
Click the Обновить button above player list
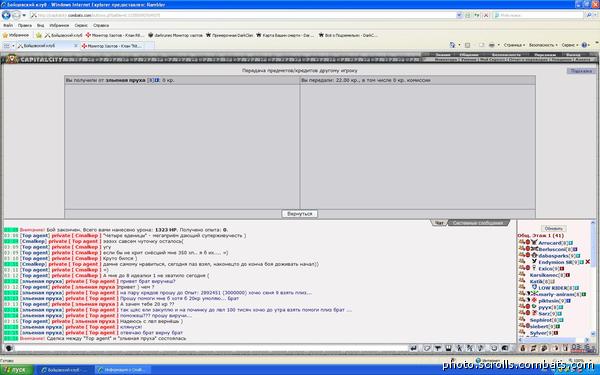[553, 228]
